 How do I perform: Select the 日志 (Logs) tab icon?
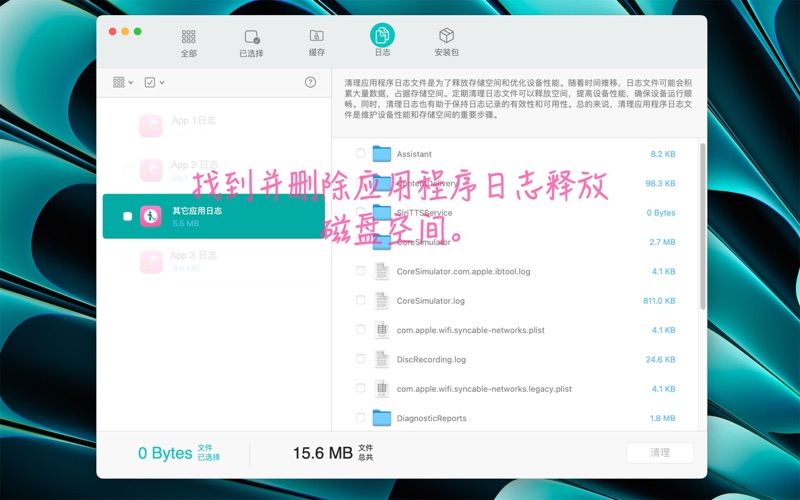tap(382, 36)
